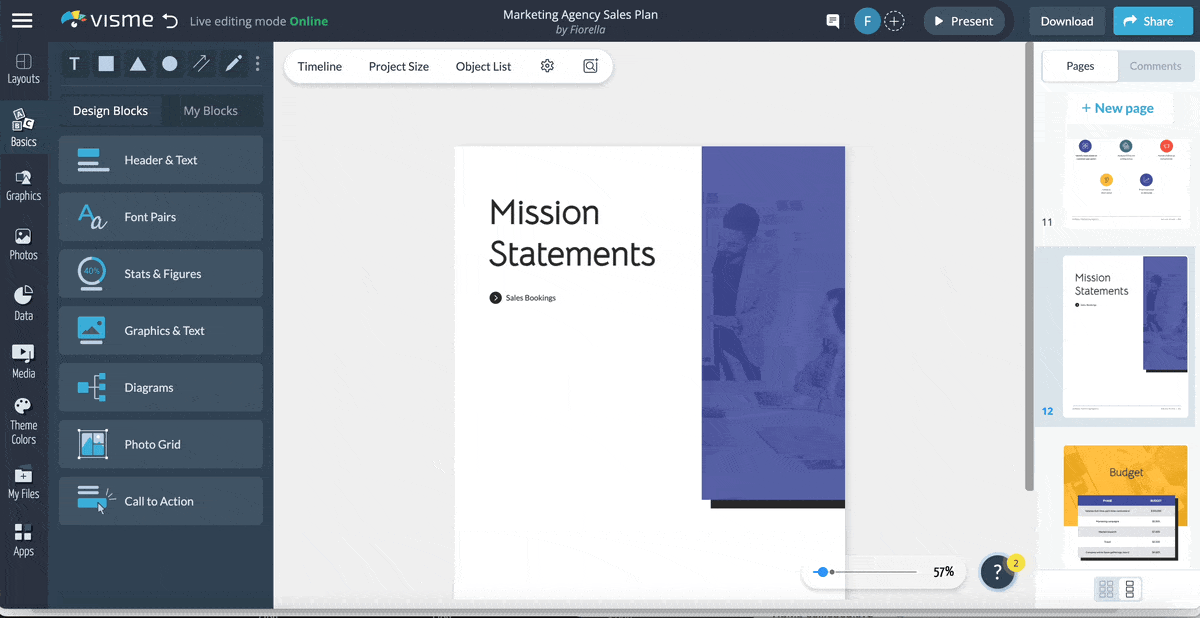
Task: Select the circle shape tool
Action: coord(170,64)
